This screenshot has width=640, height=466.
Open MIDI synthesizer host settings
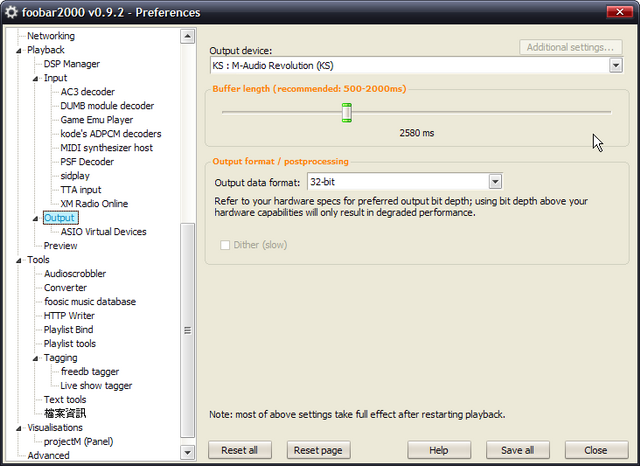click(107, 148)
